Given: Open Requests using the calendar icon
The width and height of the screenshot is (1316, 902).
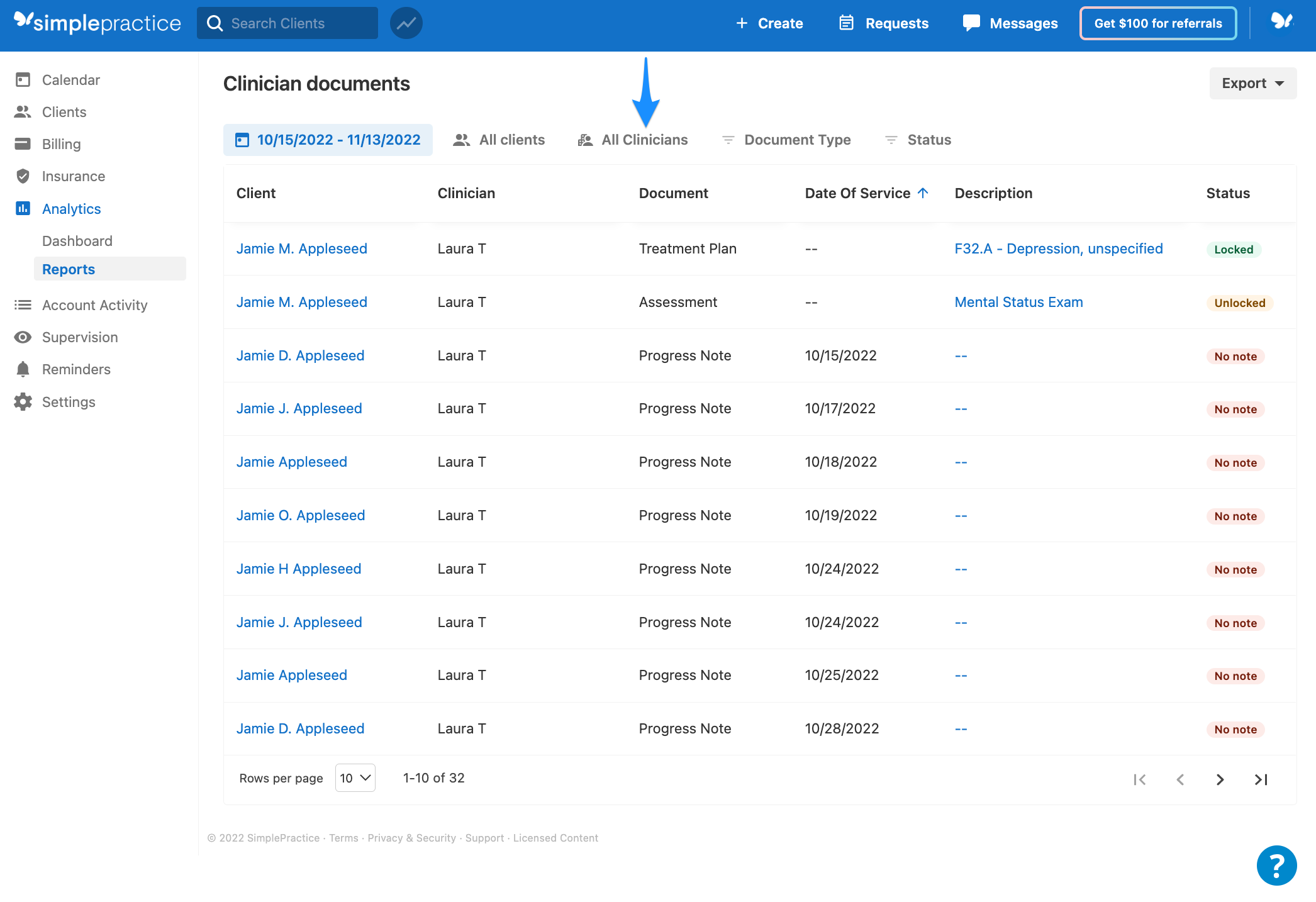Looking at the screenshot, I should [x=846, y=23].
